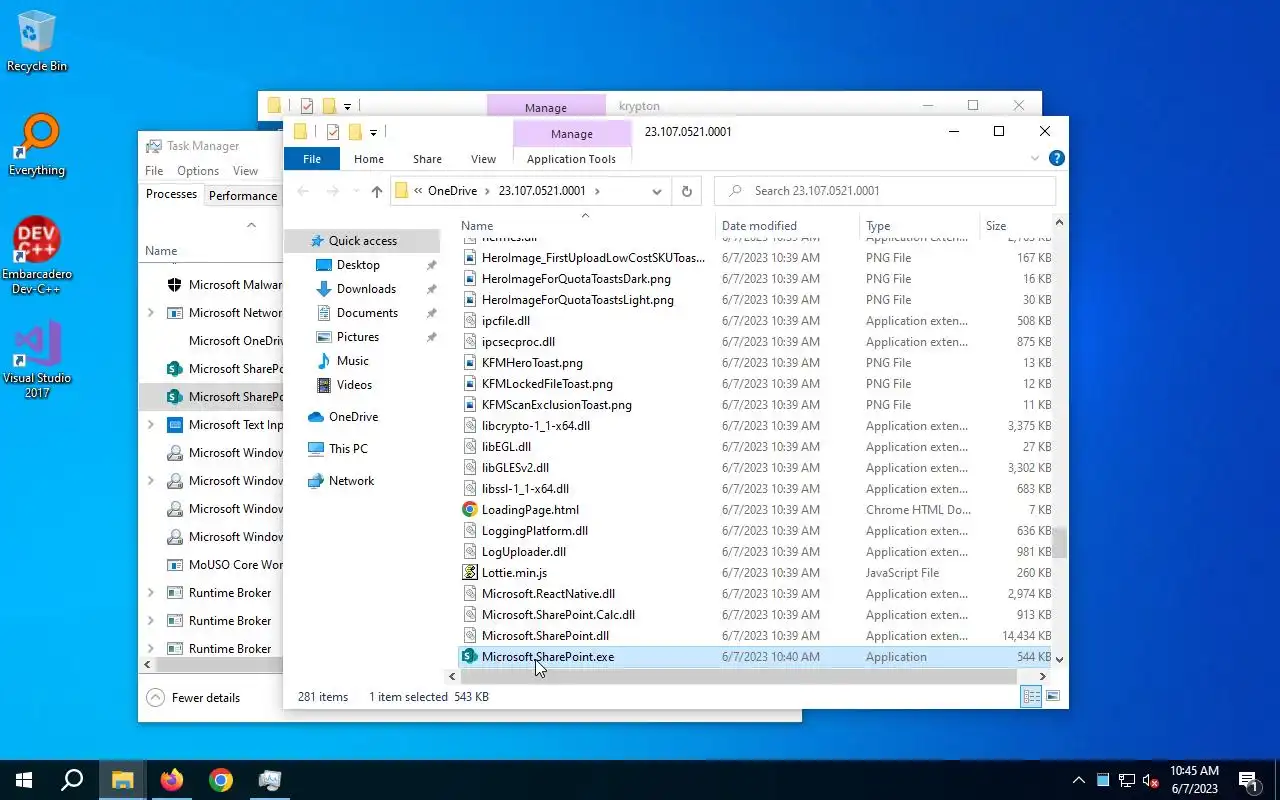
Task: Click New folder quick access toolbar icon
Action: [x=354, y=132]
